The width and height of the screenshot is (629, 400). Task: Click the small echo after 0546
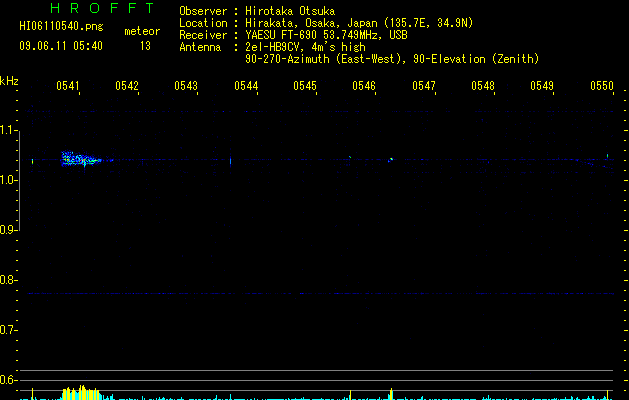(x=391, y=160)
